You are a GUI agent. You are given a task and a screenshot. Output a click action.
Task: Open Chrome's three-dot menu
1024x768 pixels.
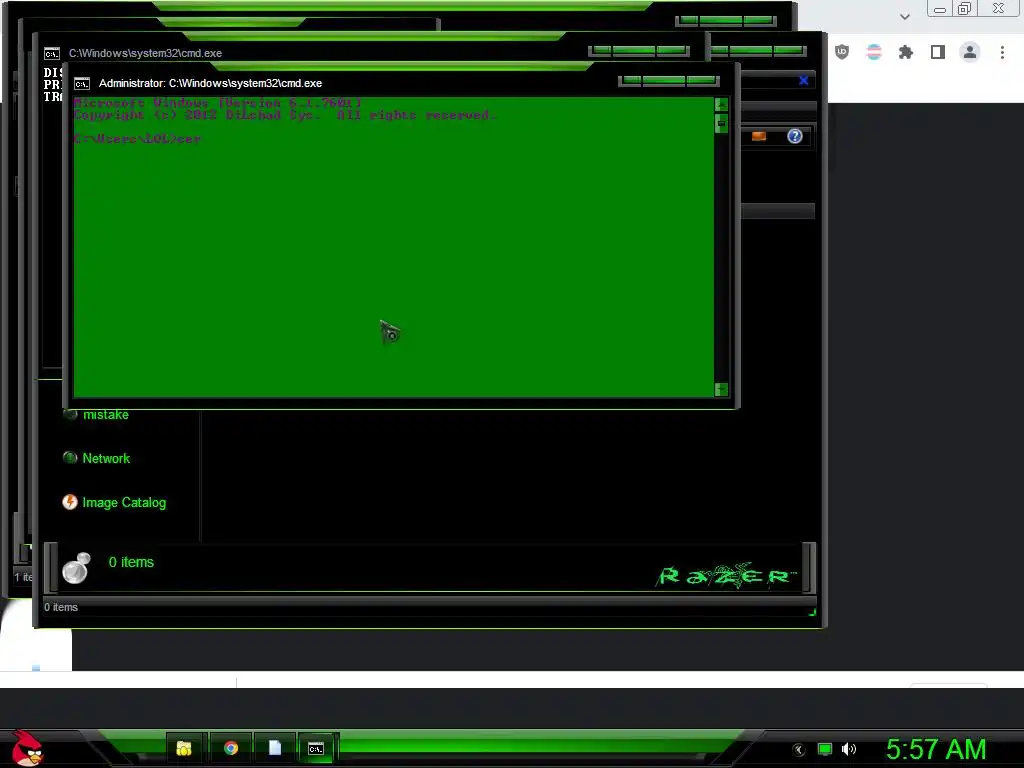[x=1002, y=52]
